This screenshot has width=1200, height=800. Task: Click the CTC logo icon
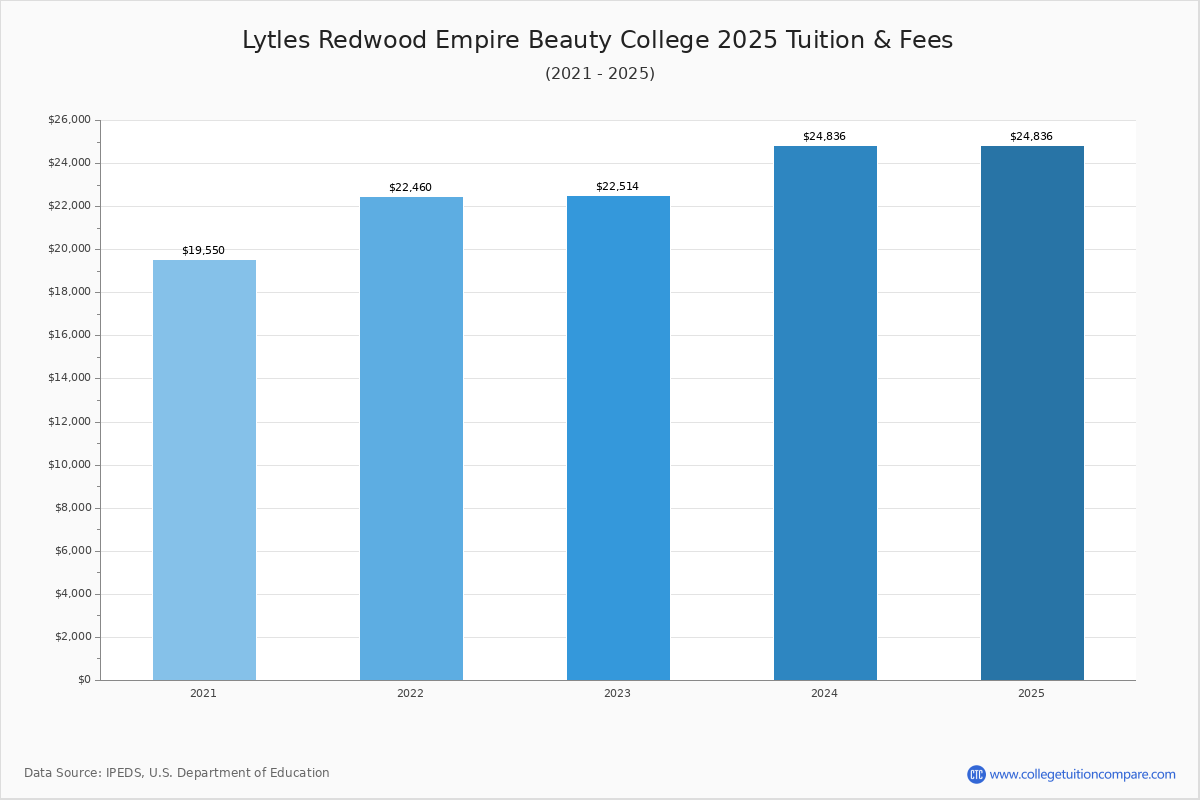coord(976,774)
